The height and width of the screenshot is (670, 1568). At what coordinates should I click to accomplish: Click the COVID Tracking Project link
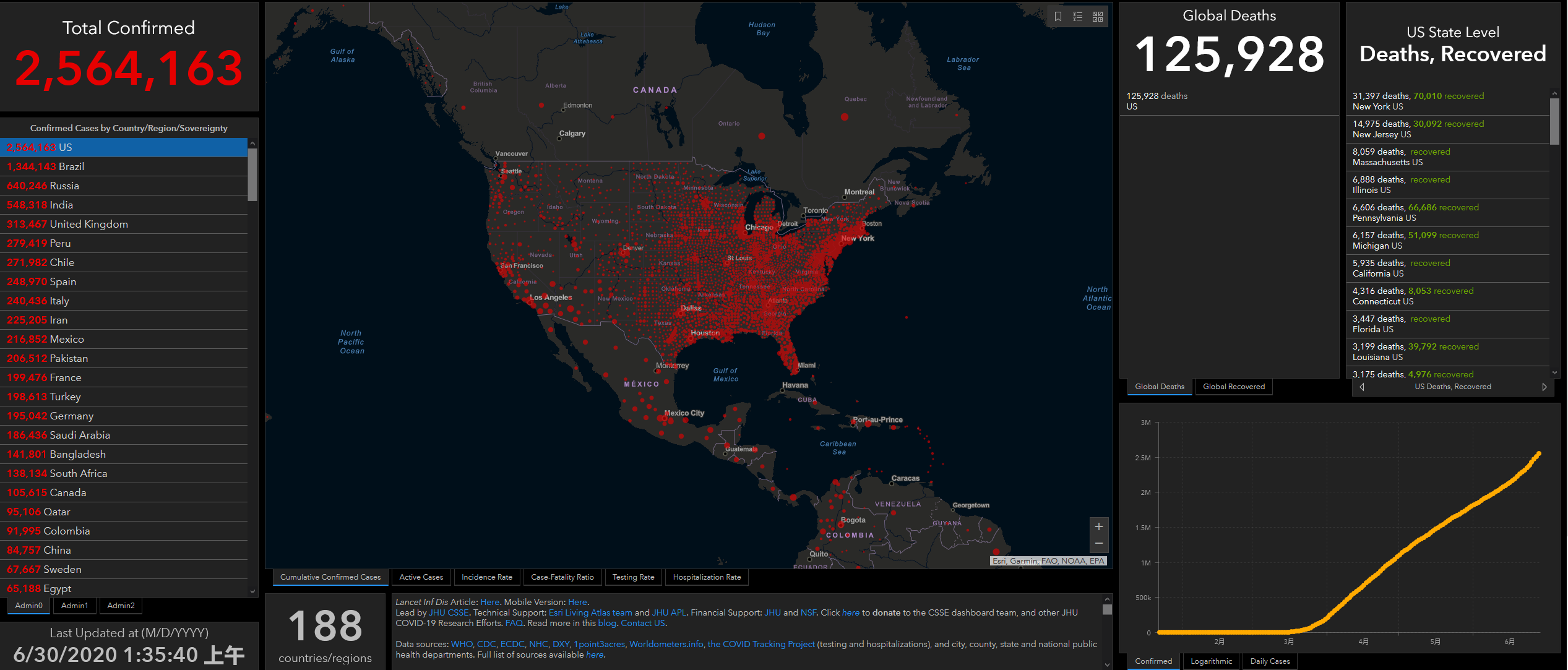coord(761,644)
